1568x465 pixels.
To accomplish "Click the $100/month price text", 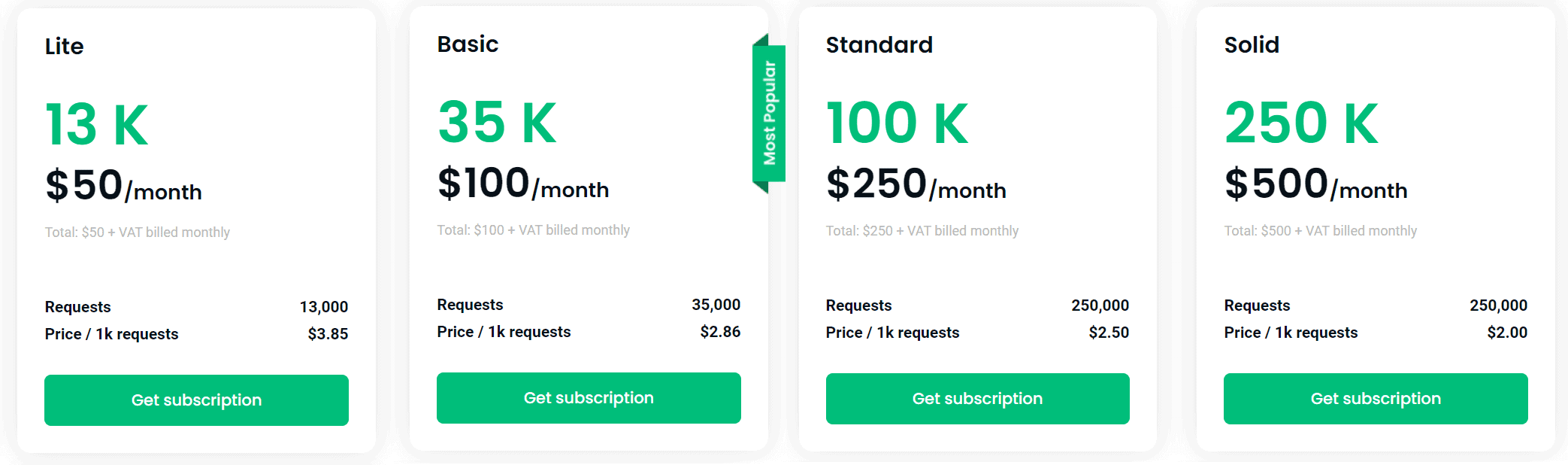I will 523,184.
